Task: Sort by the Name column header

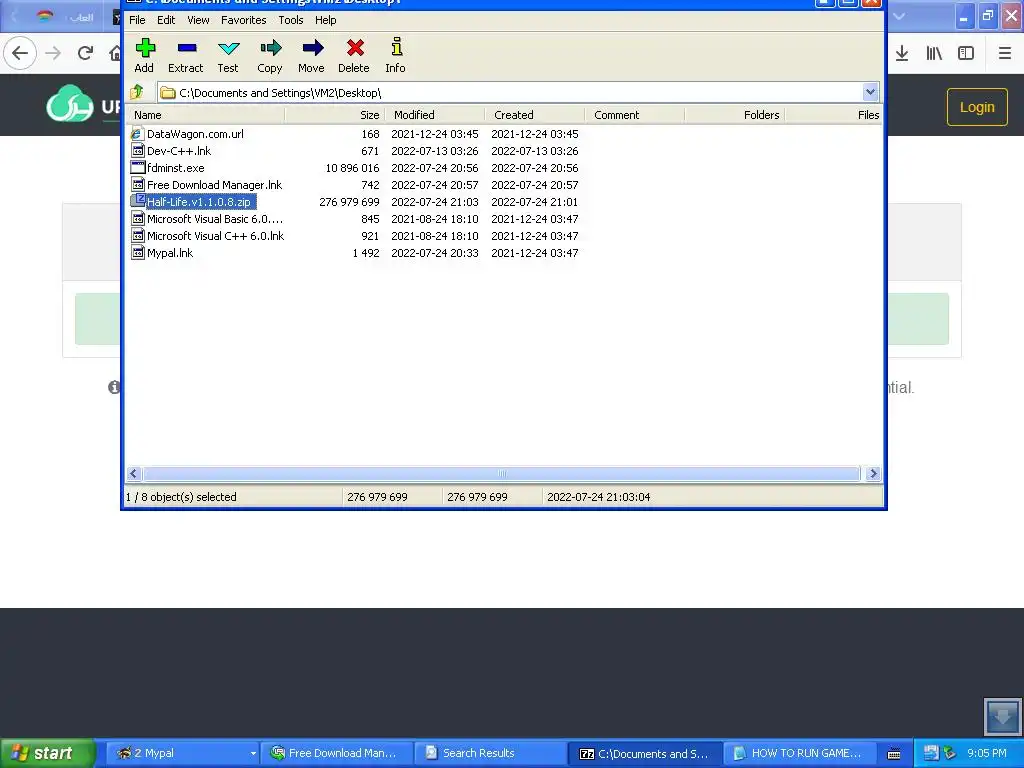Action: (205, 115)
